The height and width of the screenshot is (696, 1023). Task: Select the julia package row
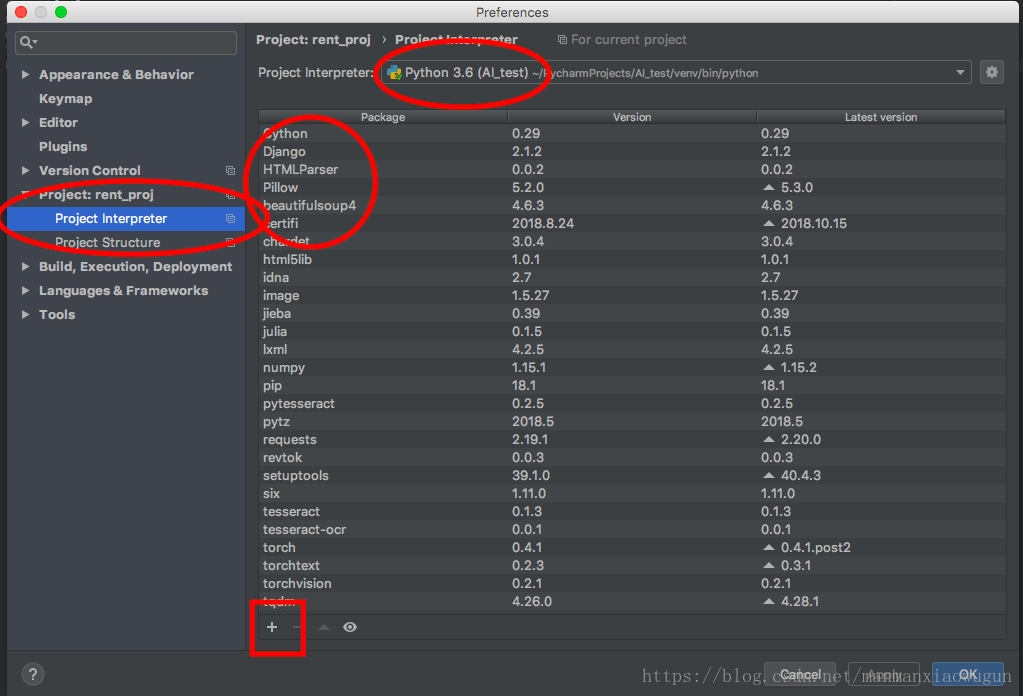click(x=632, y=331)
